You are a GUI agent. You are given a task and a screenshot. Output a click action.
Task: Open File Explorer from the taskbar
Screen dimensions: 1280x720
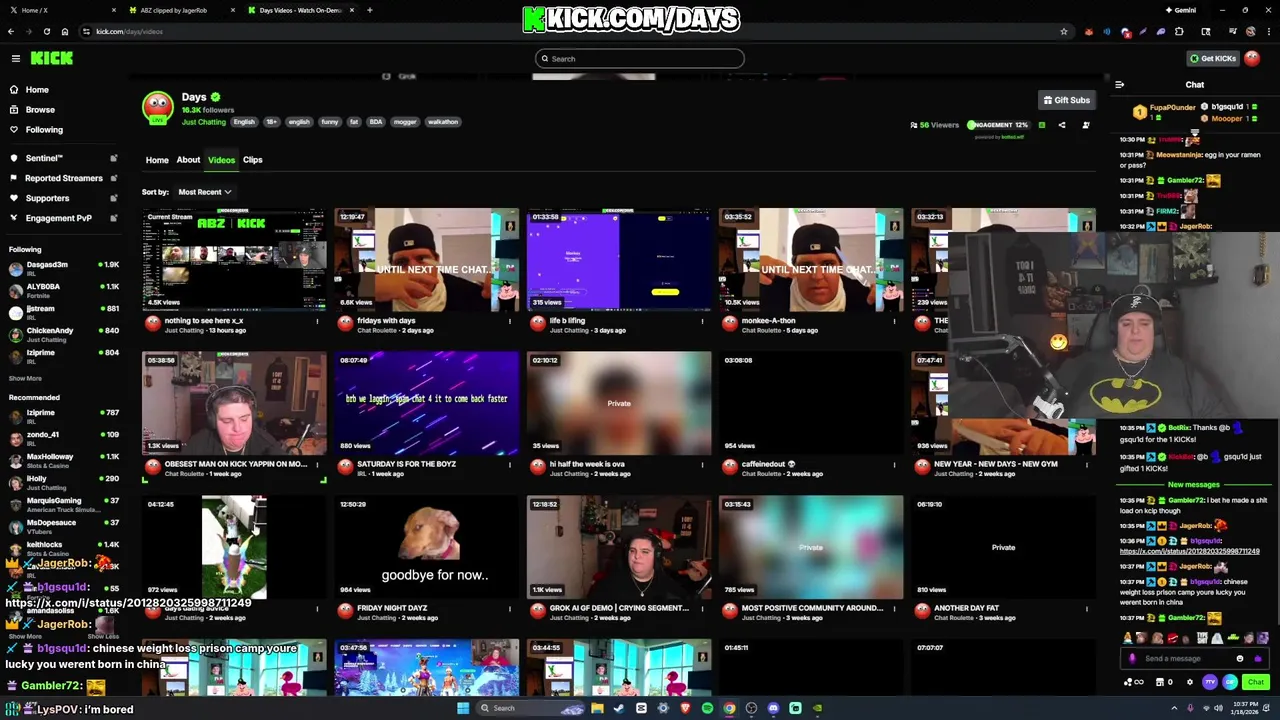coord(597,708)
